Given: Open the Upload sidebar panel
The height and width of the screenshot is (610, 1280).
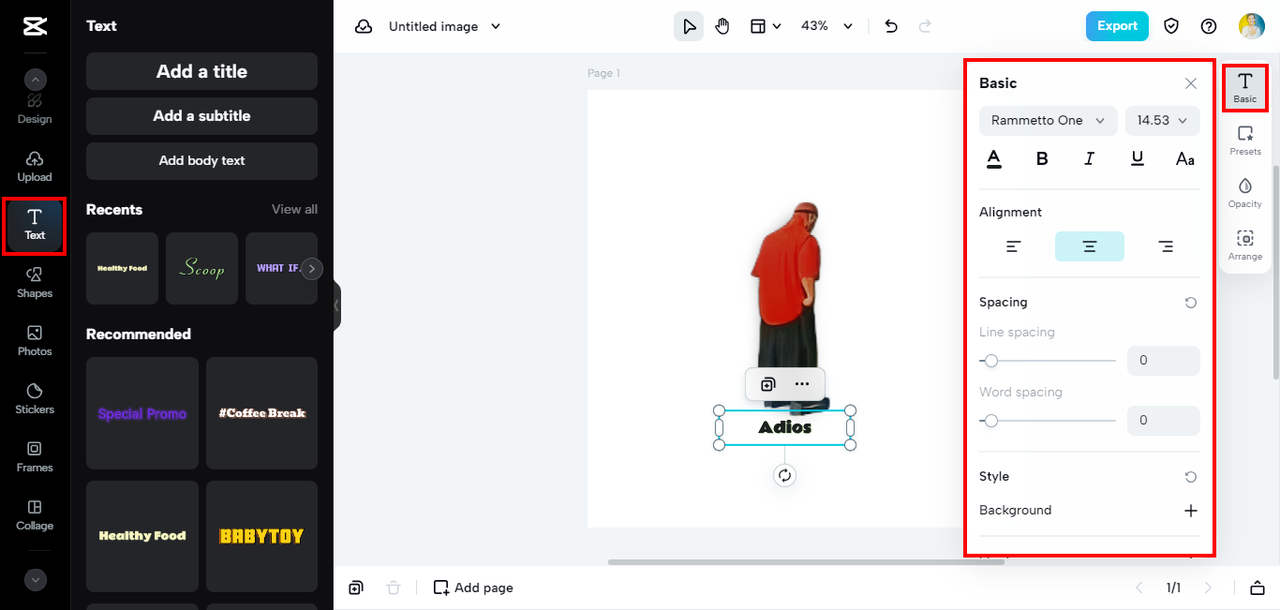Looking at the screenshot, I should 35,166.
